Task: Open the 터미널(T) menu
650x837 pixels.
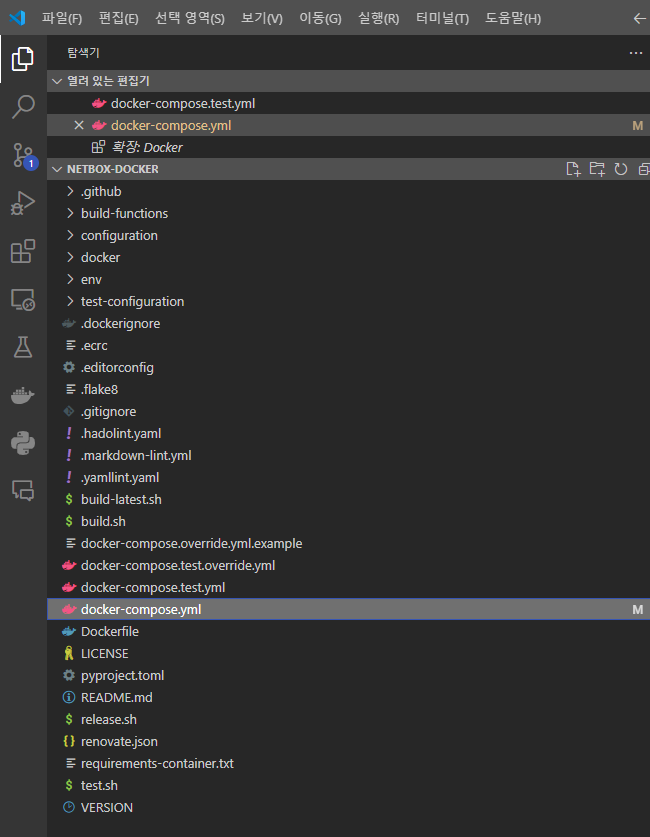Action: 442,19
